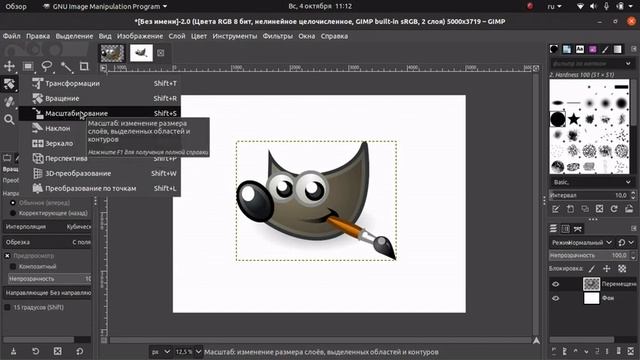Toggle the Предпросмотр checkbox

(7, 256)
